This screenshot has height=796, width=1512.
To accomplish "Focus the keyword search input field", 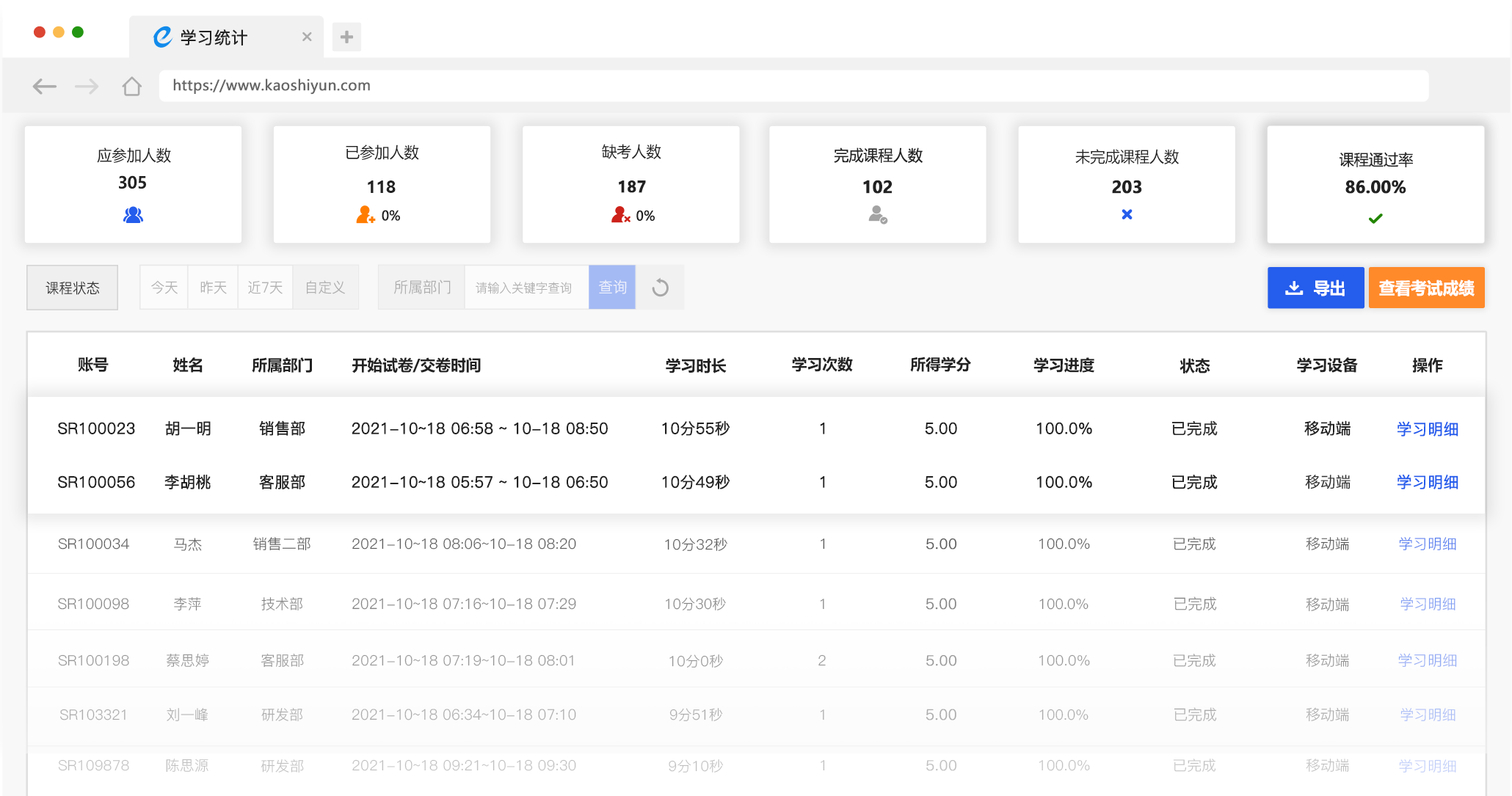I will pos(526,288).
